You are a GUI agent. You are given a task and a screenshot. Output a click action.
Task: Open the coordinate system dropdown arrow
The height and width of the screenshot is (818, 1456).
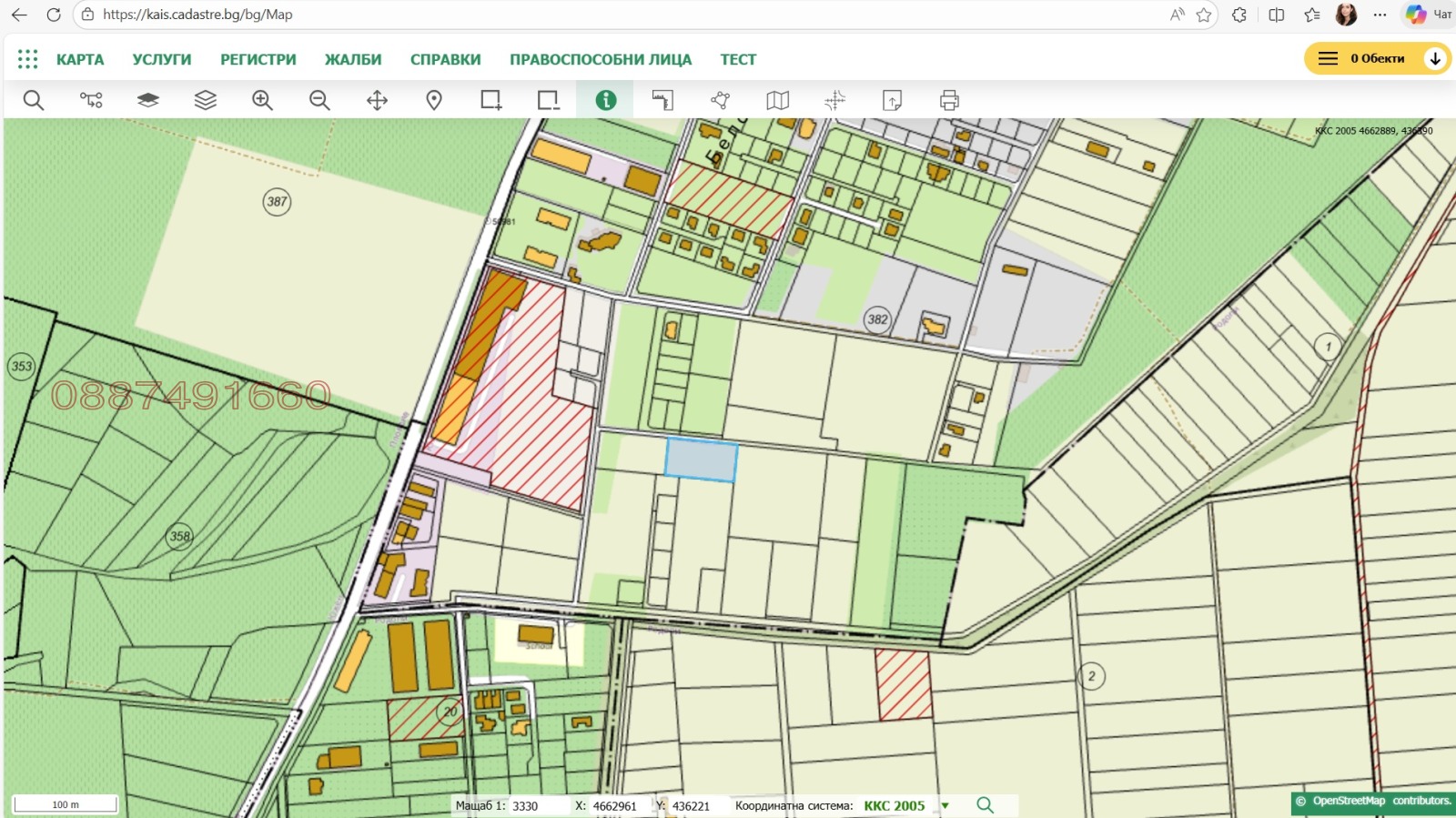(945, 805)
